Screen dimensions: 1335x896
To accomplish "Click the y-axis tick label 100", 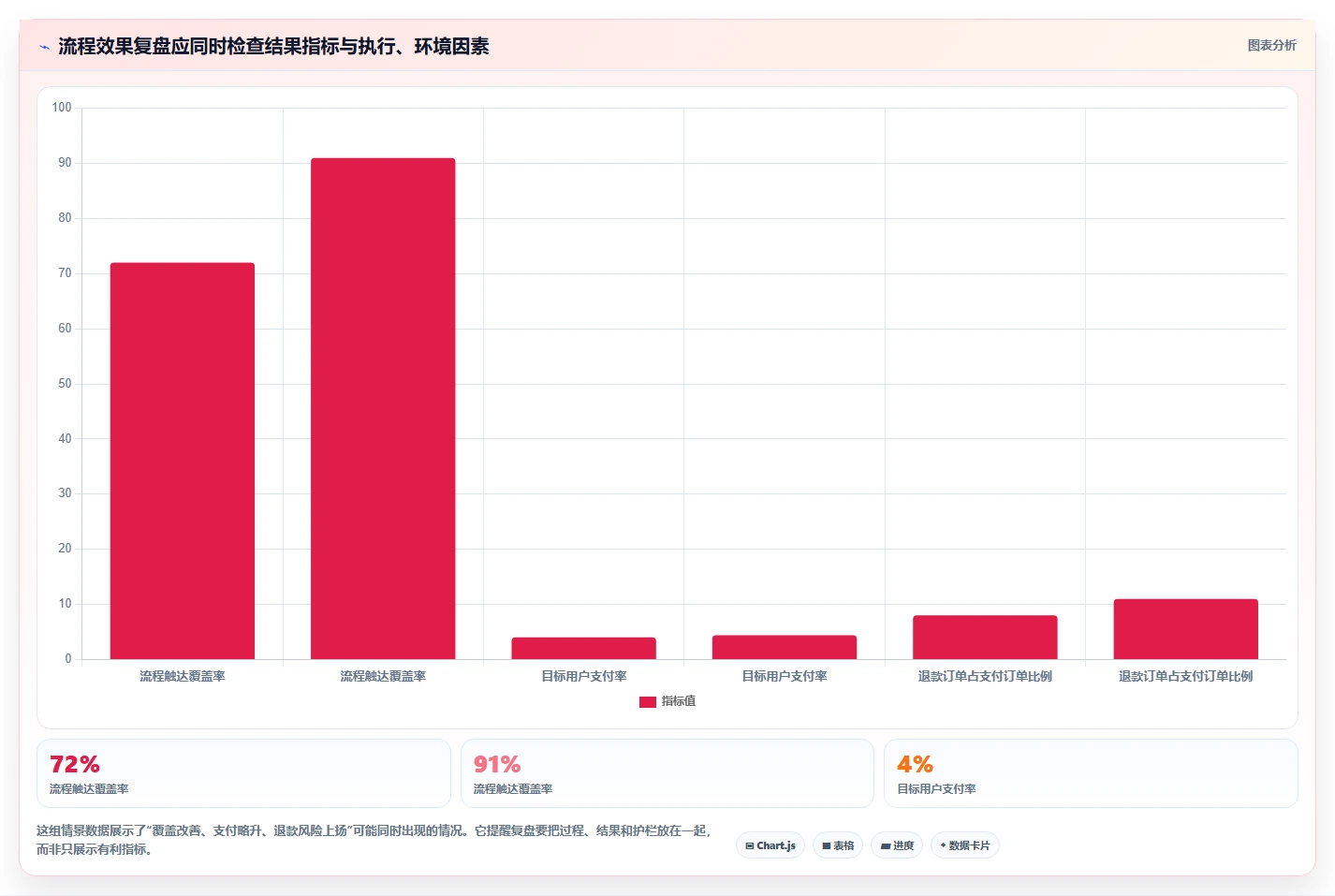I will click(x=62, y=108).
